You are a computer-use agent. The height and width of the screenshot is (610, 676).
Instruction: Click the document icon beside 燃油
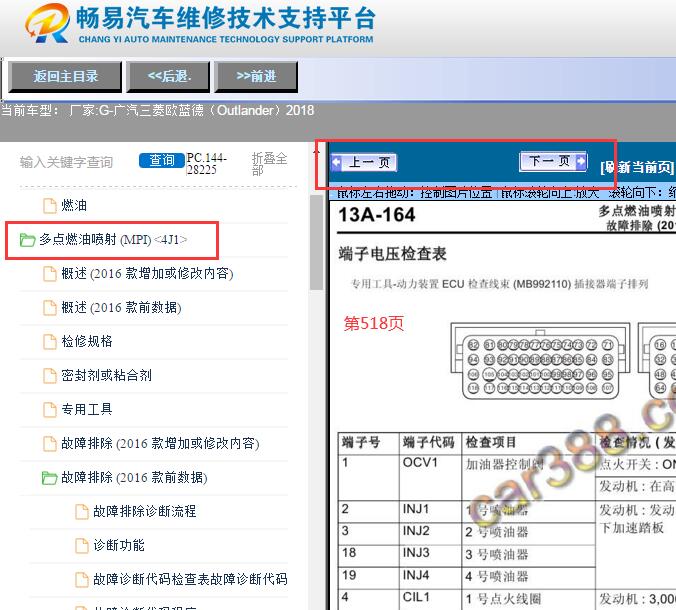[x=50, y=206]
